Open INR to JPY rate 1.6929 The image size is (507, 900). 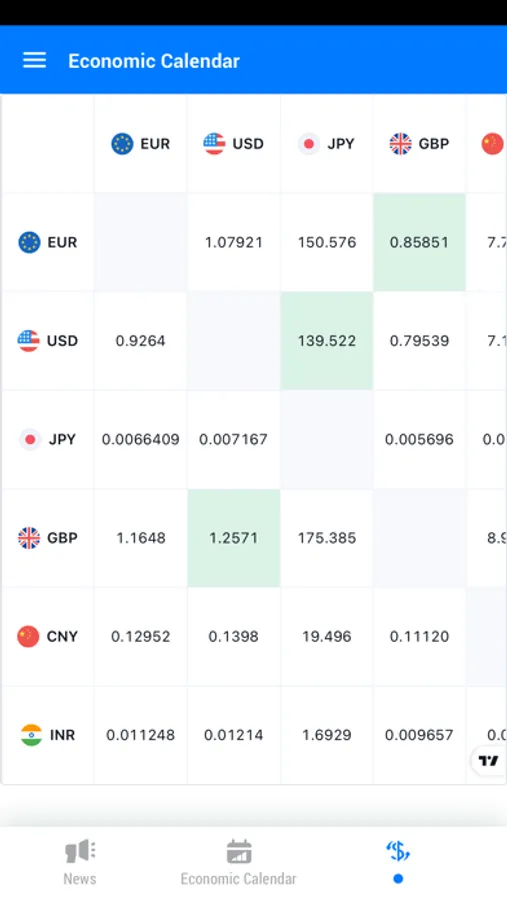327,735
